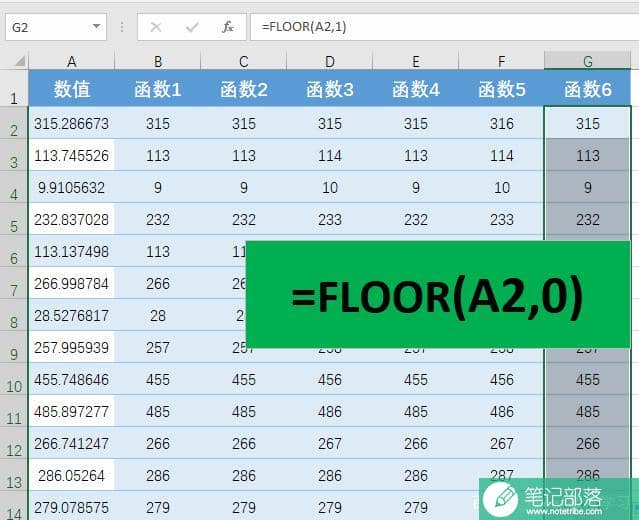
Task: Select row 2 header
Action: tap(14, 123)
